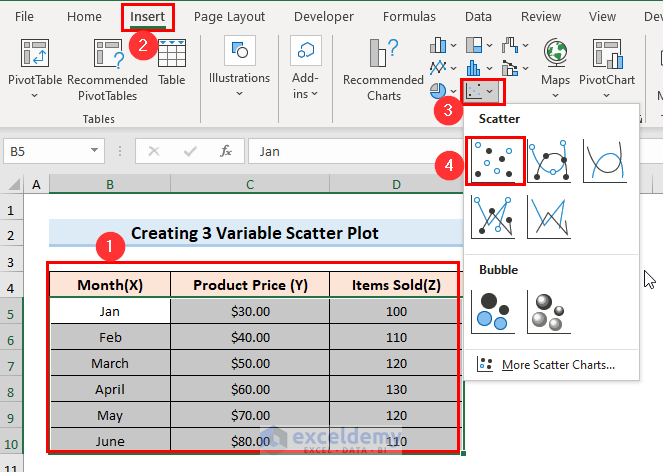This screenshot has height=472, width=663.
Task: Open the Add-ins dropdown
Action: [x=305, y=68]
